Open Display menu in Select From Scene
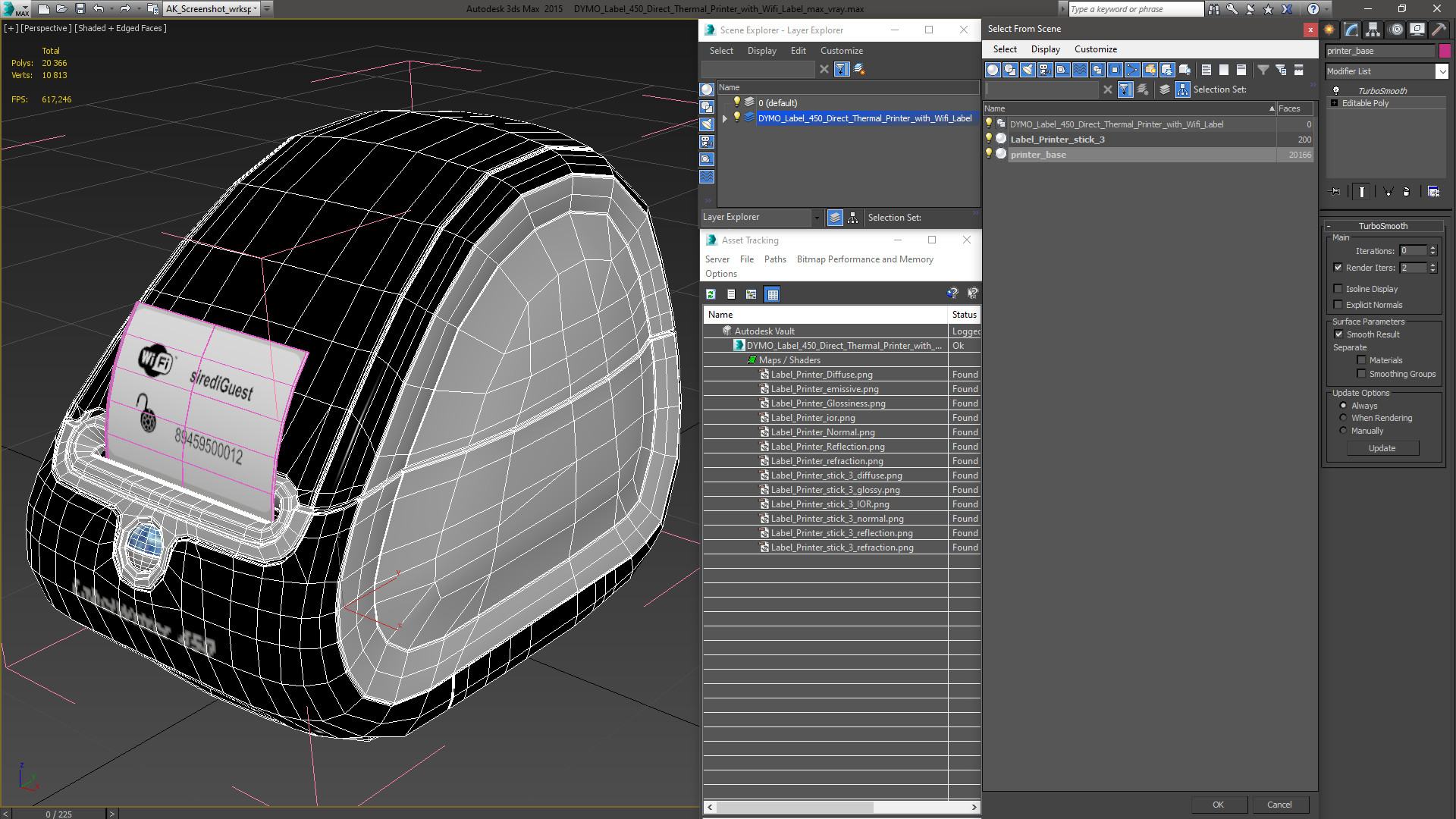Viewport: 1456px width, 819px height. (1045, 49)
